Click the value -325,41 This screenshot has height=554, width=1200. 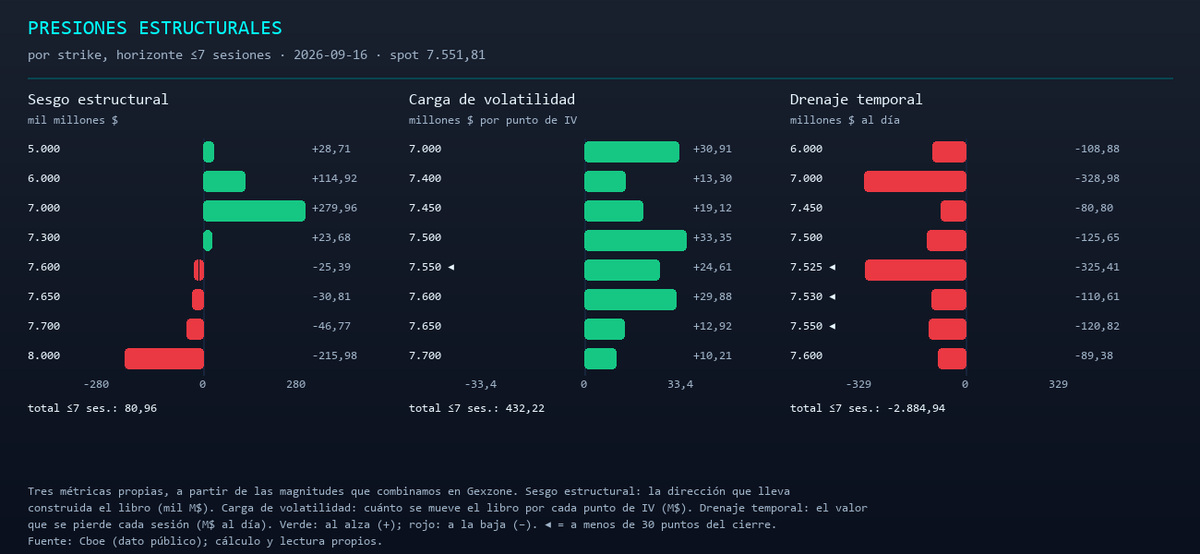1097,267
